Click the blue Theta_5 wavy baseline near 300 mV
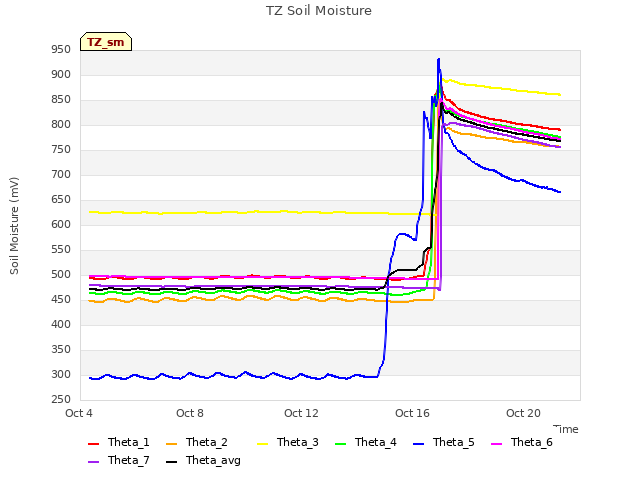 [233, 376]
